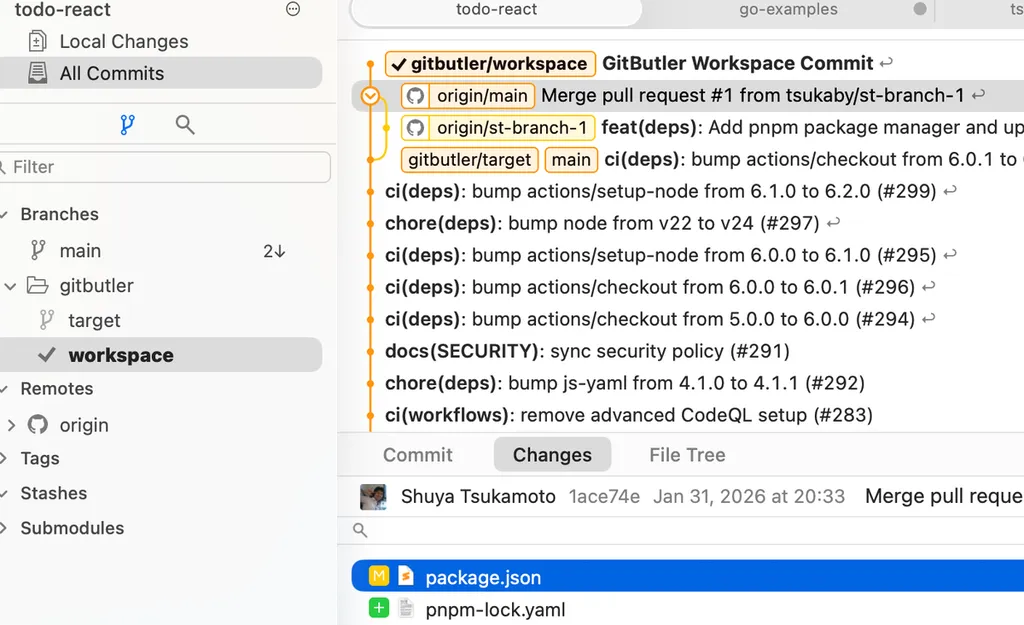The image size is (1024, 625).
Task: Click Shuya Tsukamoto's avatar thumbnail
Action: point(373,497)
